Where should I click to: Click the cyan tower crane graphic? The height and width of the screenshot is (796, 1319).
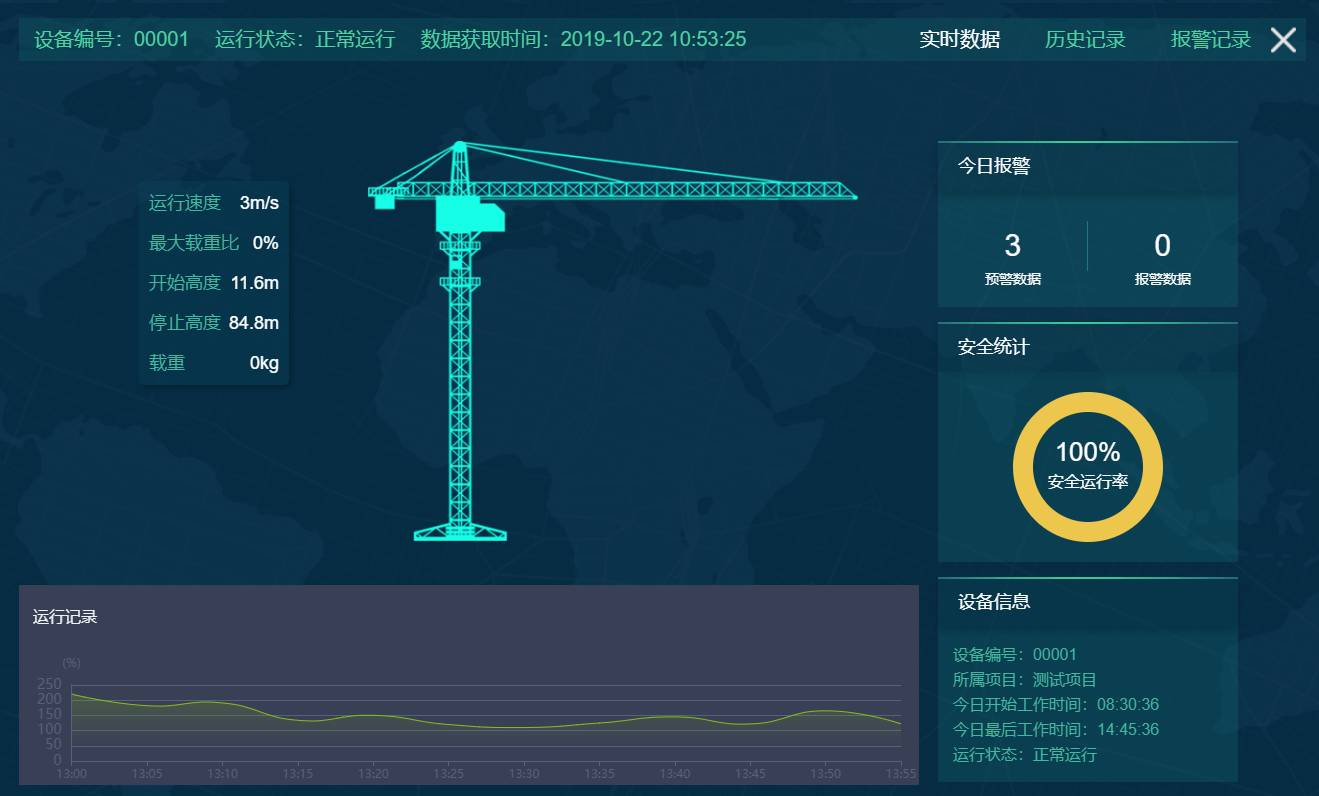tap(460, 340)
